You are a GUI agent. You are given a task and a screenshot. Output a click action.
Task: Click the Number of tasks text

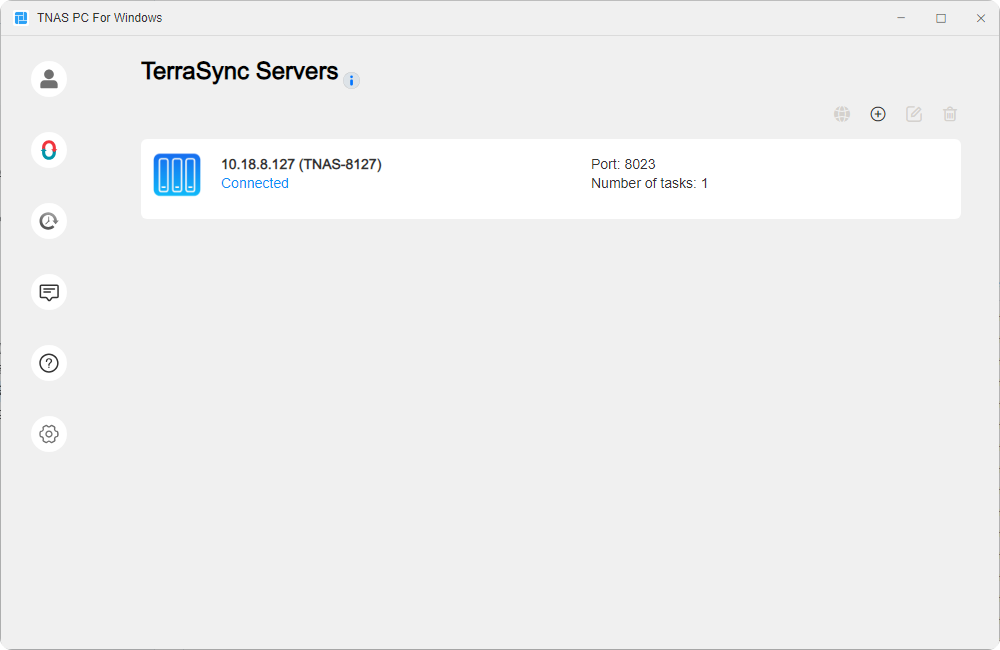pos(650,183)
